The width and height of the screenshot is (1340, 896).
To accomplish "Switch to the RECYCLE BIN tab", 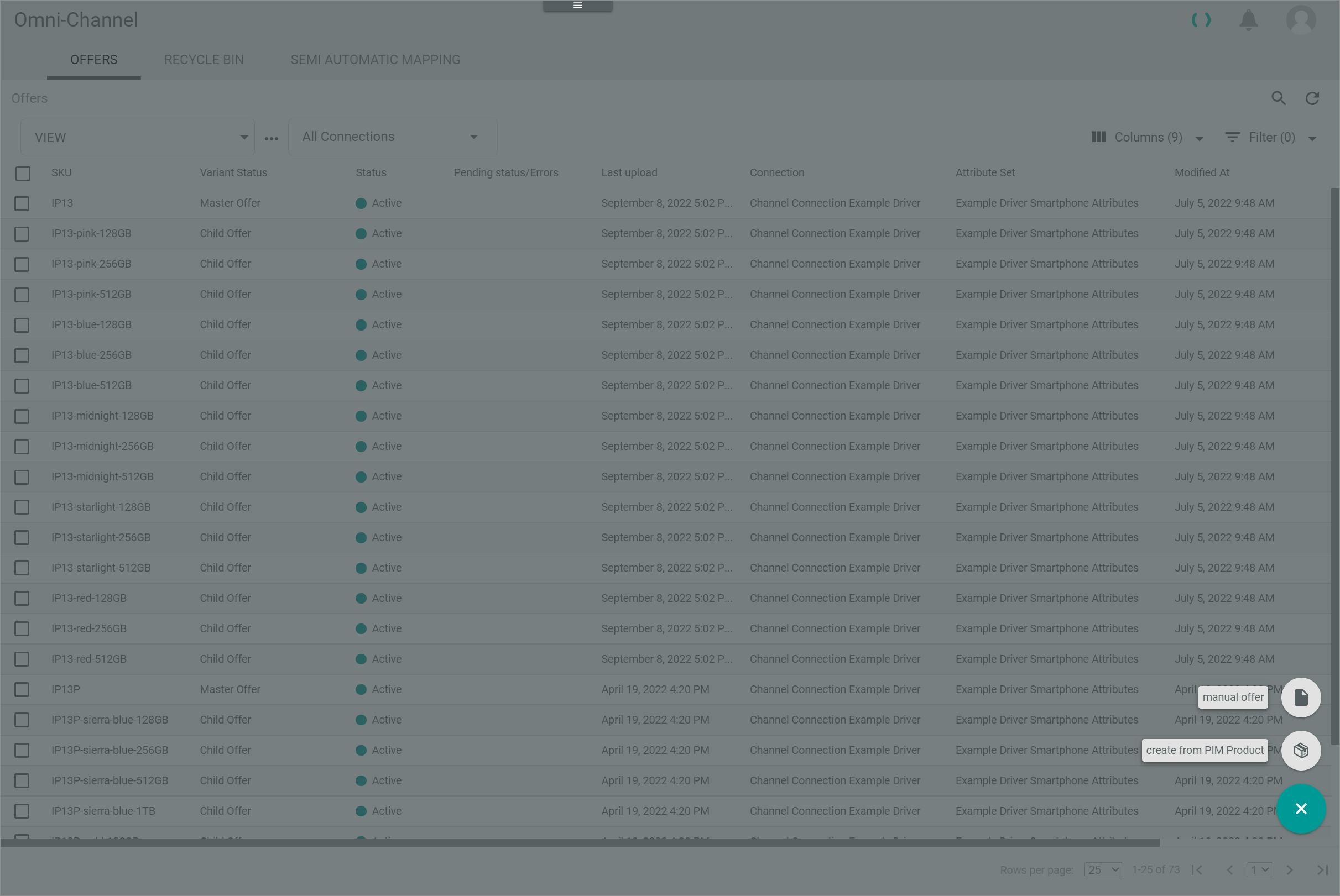I will (204, 60).
